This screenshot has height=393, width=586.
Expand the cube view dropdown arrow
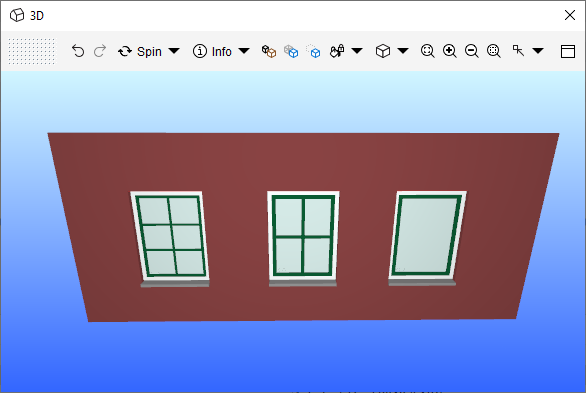point(403,51)
